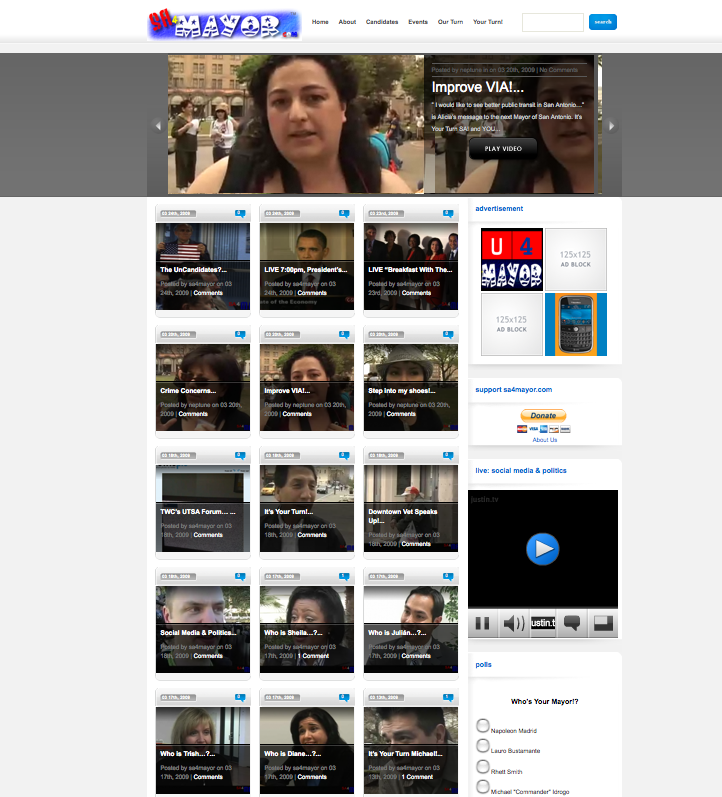Open comment bubble on Improve VIA card
Image resolution: width=722 pixels, height=797 pixels.
(344, 334)
